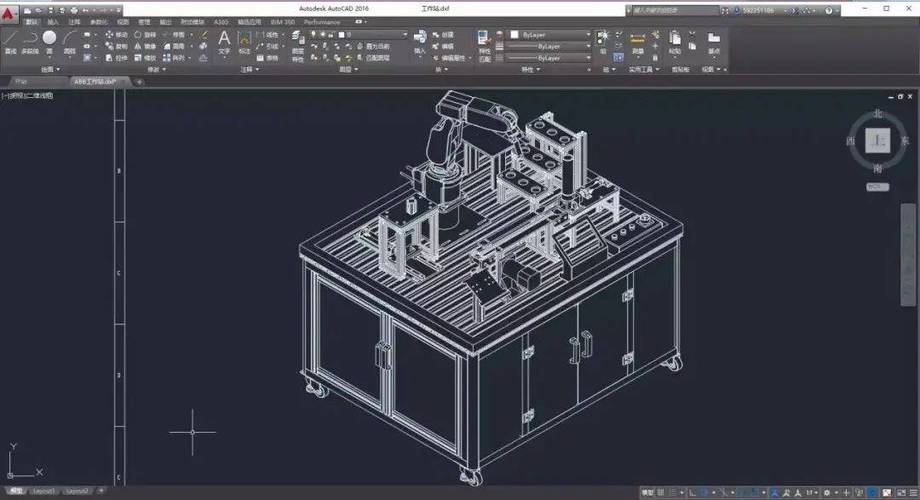The height and width of the screenshot is (500, 920).
Task: Click Match Properties (特性匹配) icon
Action: [x=484, y=46]
